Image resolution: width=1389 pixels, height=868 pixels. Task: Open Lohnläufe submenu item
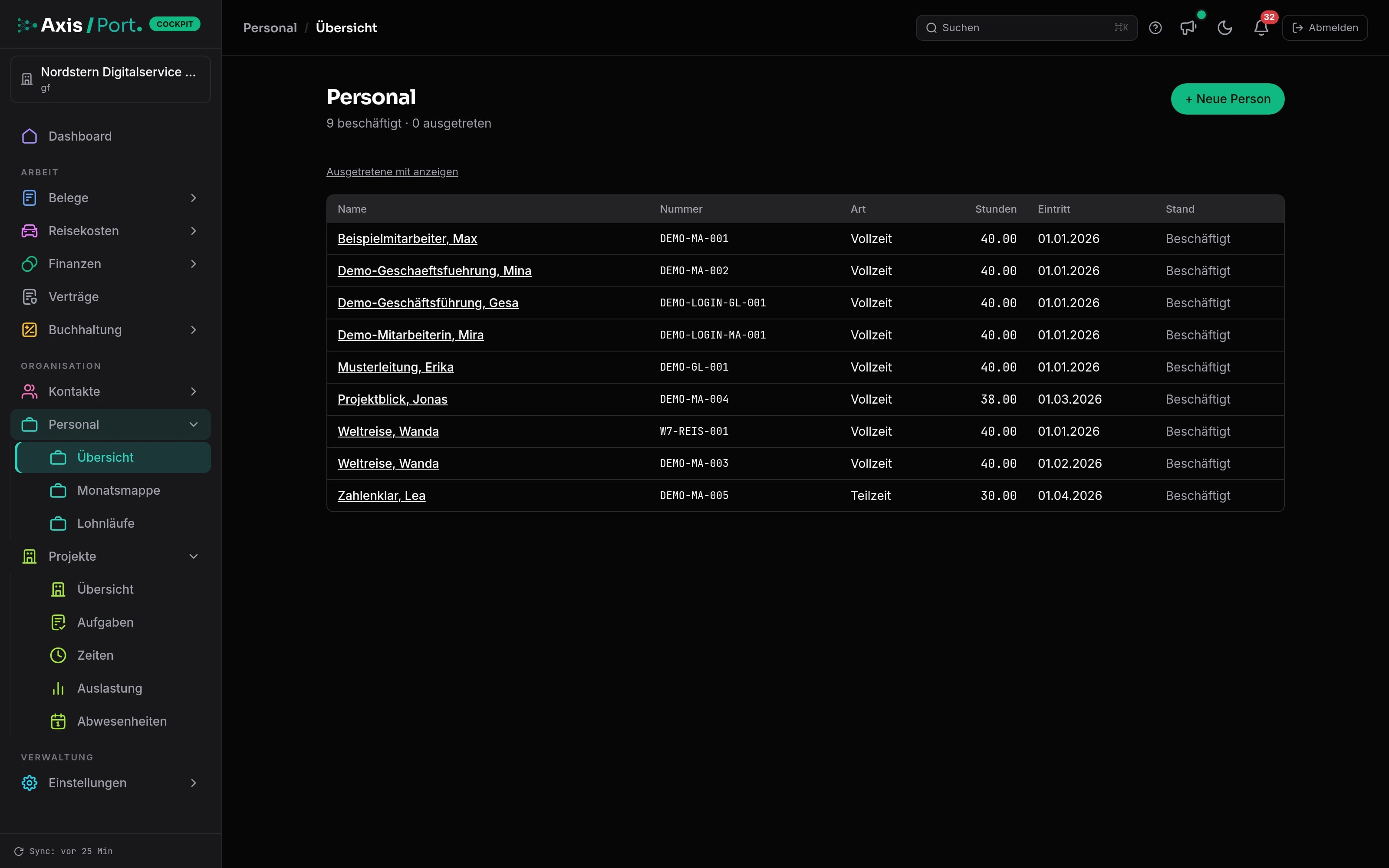coord(113,523)
